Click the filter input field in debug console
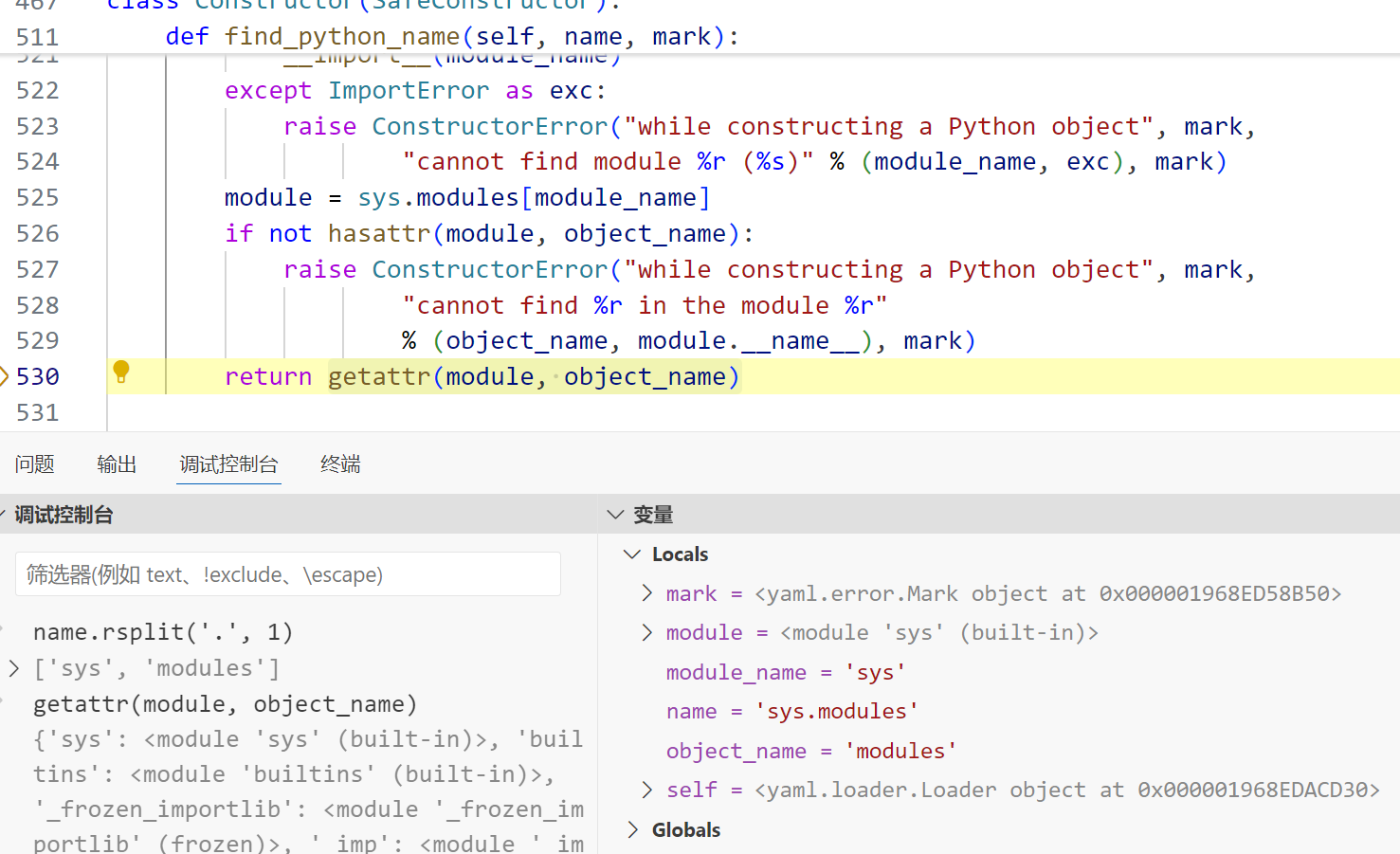Viewport: 1400px width, 854px height. point(288,574)
